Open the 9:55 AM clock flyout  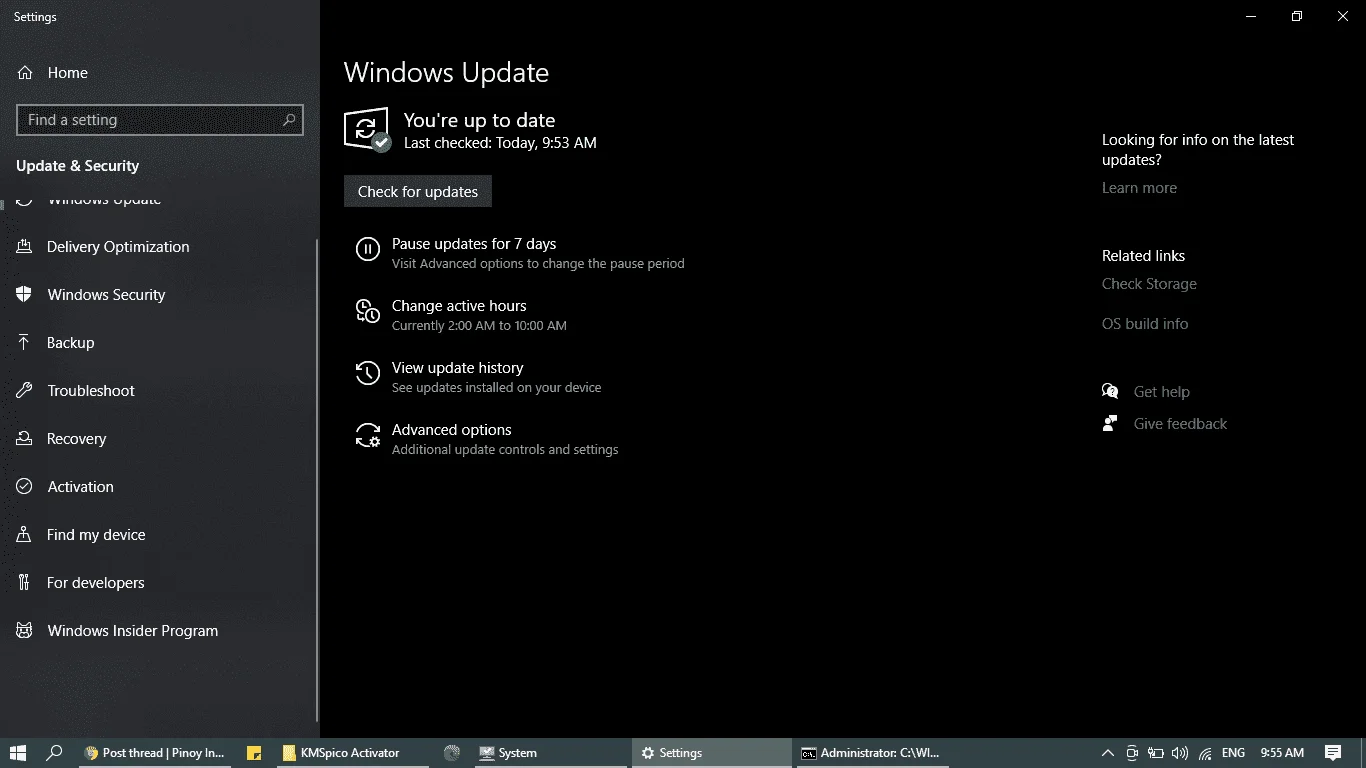coord(1282,753)
